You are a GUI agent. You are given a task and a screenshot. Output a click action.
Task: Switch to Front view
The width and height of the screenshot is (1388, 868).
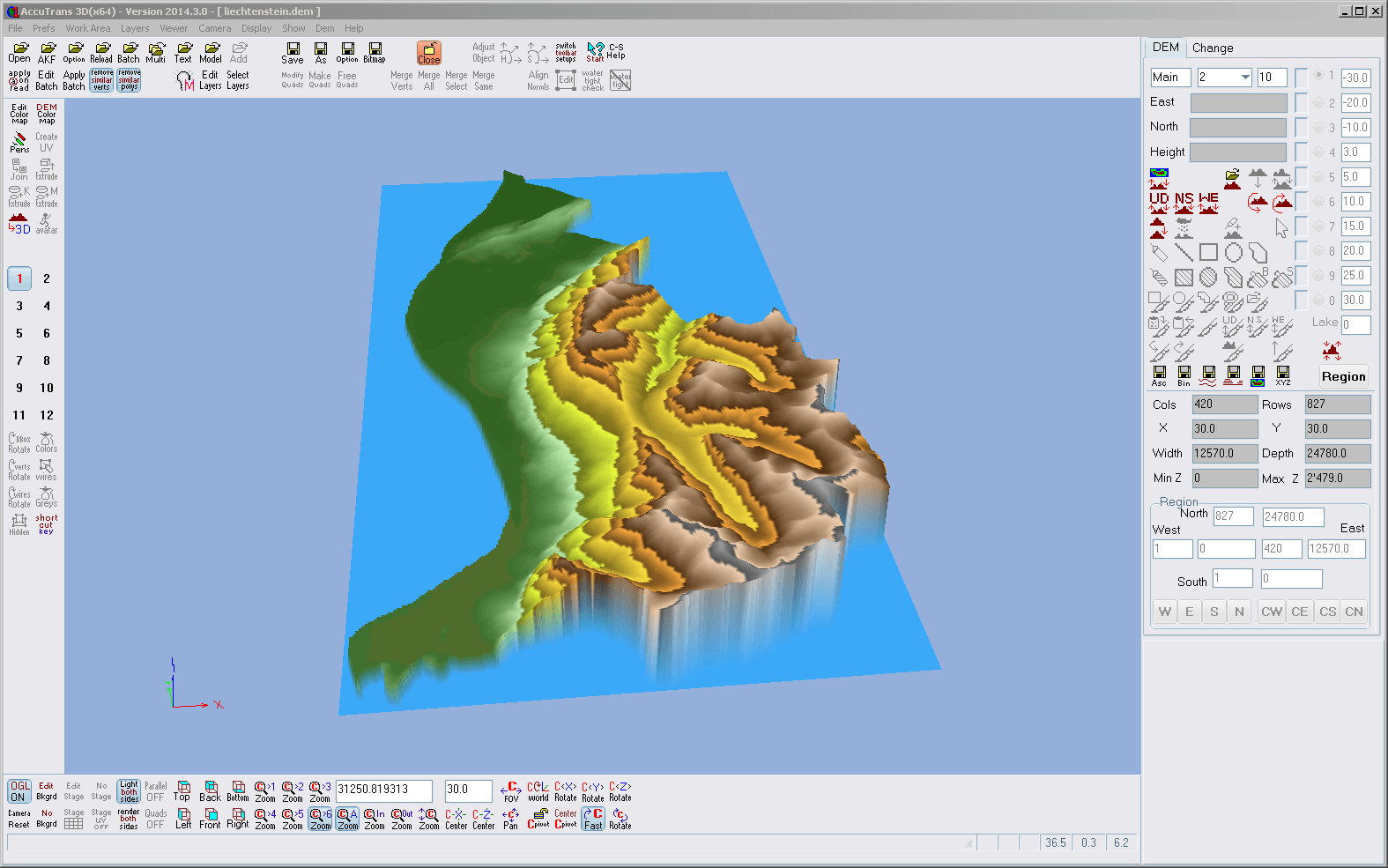(x=210, y=819)
